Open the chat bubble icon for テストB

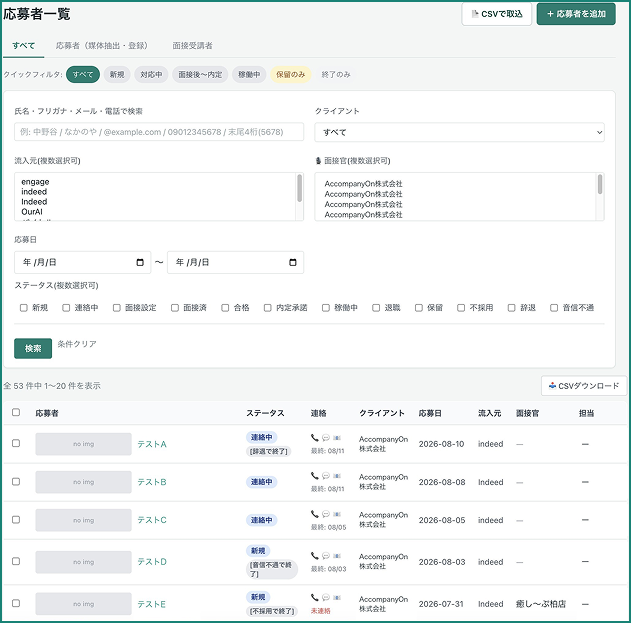326,476
